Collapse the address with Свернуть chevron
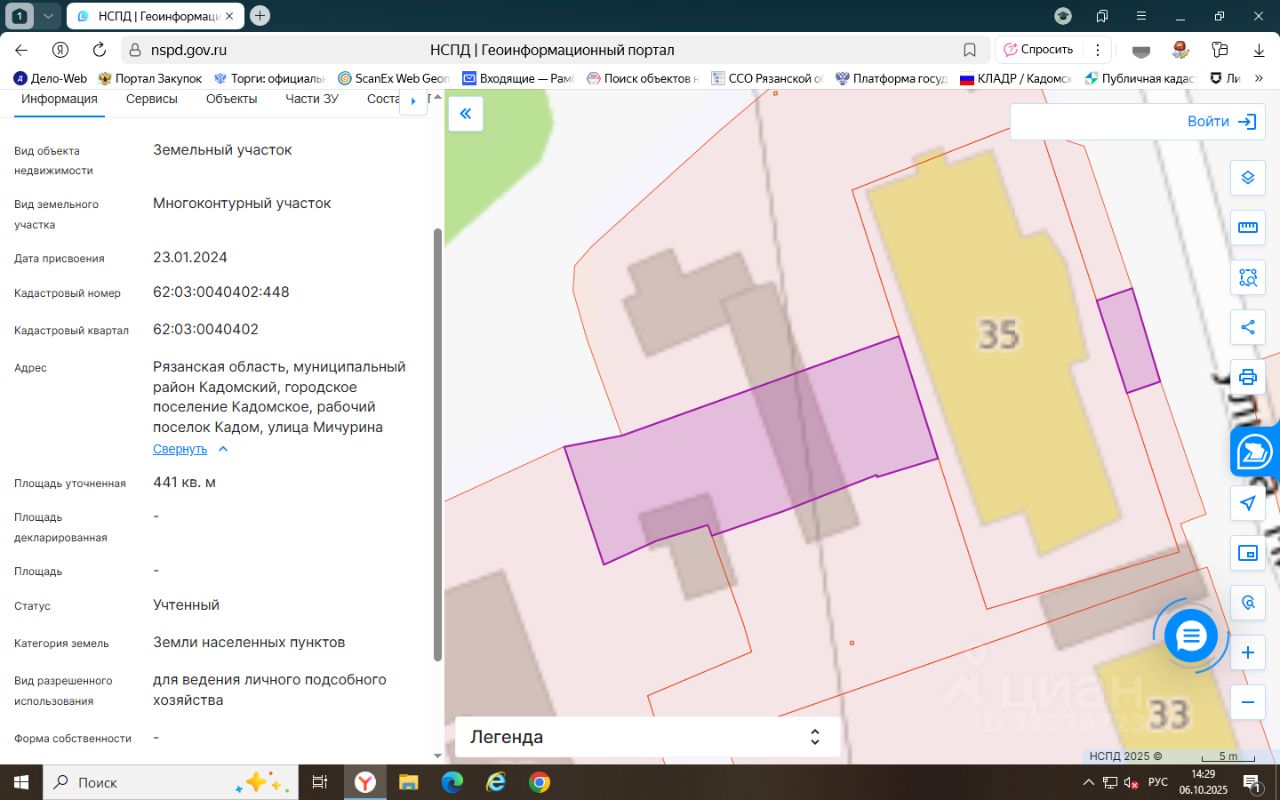 click(223, 449)
